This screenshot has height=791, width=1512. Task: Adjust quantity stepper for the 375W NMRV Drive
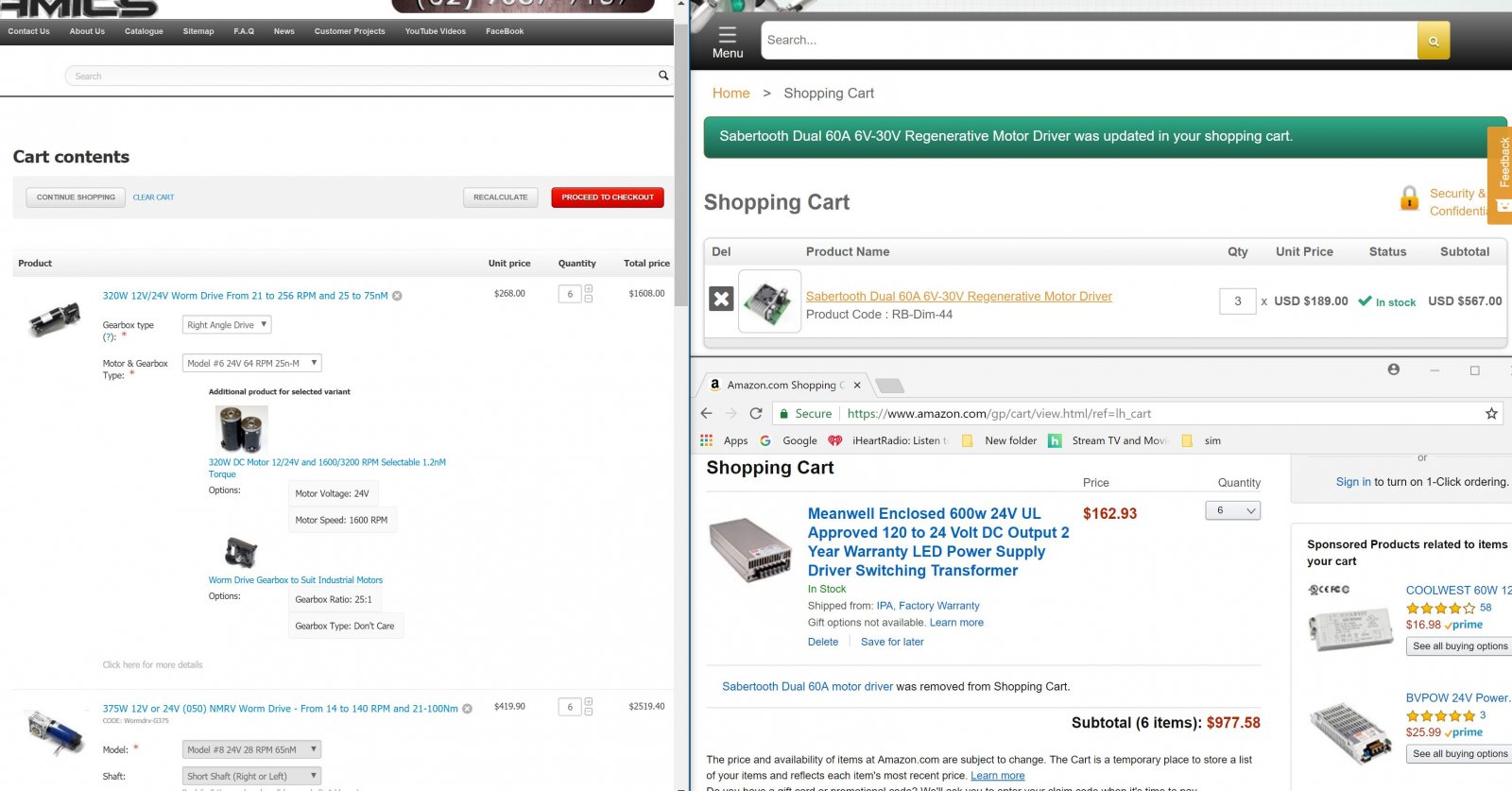589,707
